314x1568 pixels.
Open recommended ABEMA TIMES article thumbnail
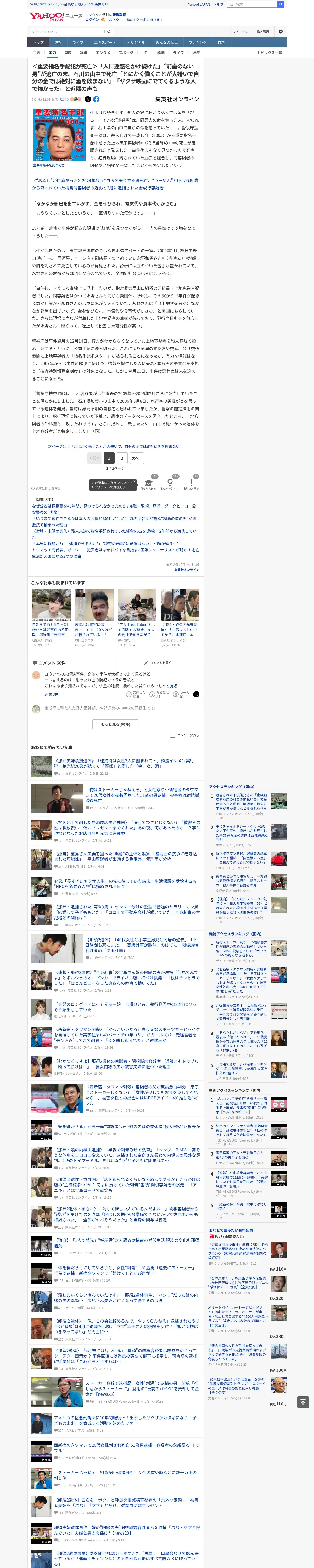click(x=51, y=605)
